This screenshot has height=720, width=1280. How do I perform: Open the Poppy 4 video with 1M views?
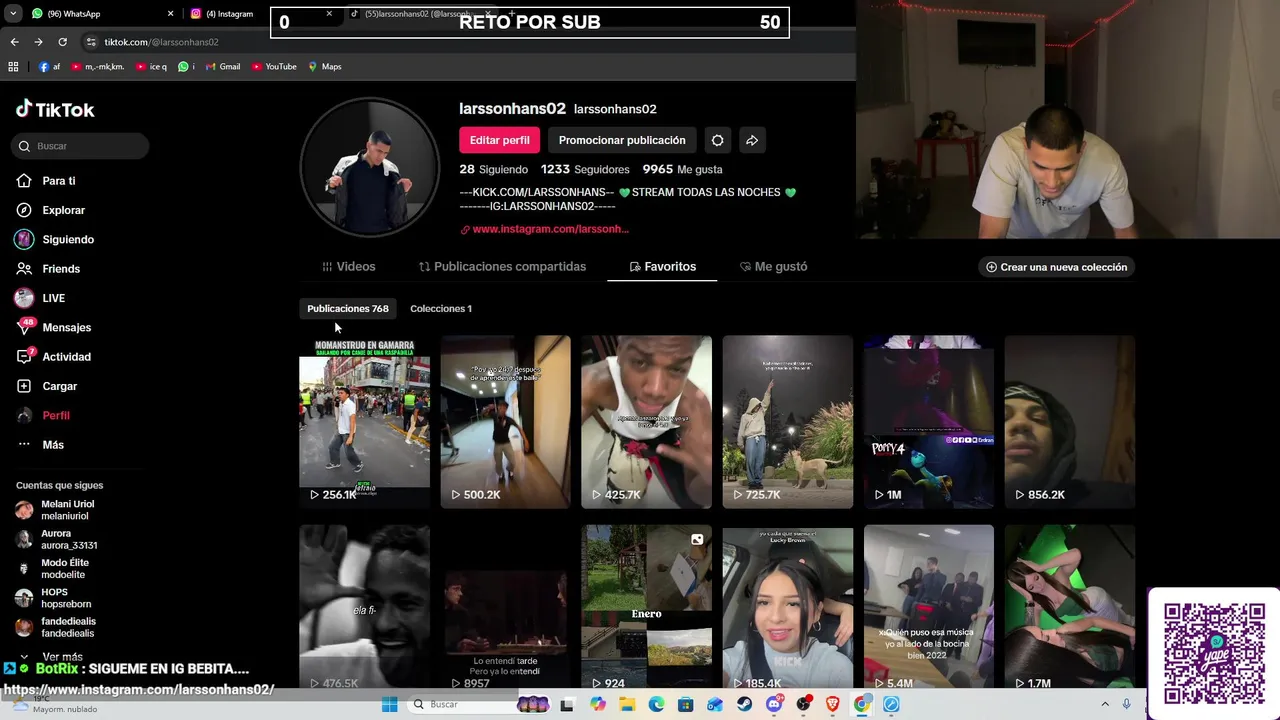tap(928, 422)
